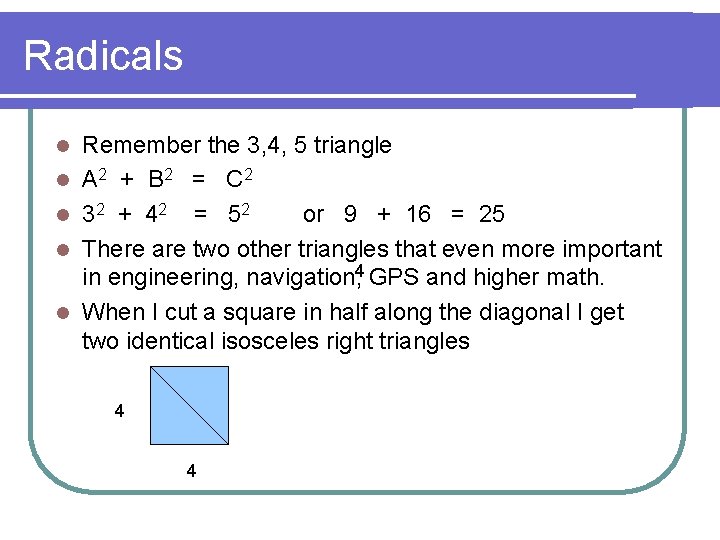Click the bullet before 'Remember the 3,4, 5 triangle'
This screenshot has height=540, width=720.
coord(63,146)
